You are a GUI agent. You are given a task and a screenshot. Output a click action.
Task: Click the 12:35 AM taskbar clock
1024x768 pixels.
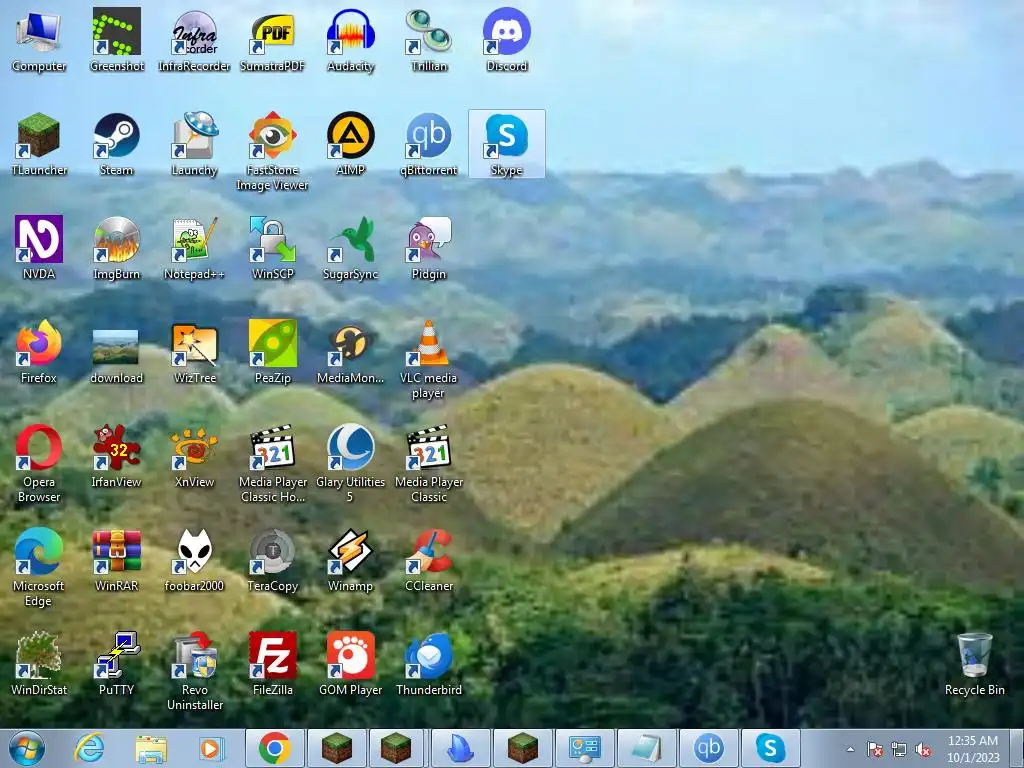[973, 748]
